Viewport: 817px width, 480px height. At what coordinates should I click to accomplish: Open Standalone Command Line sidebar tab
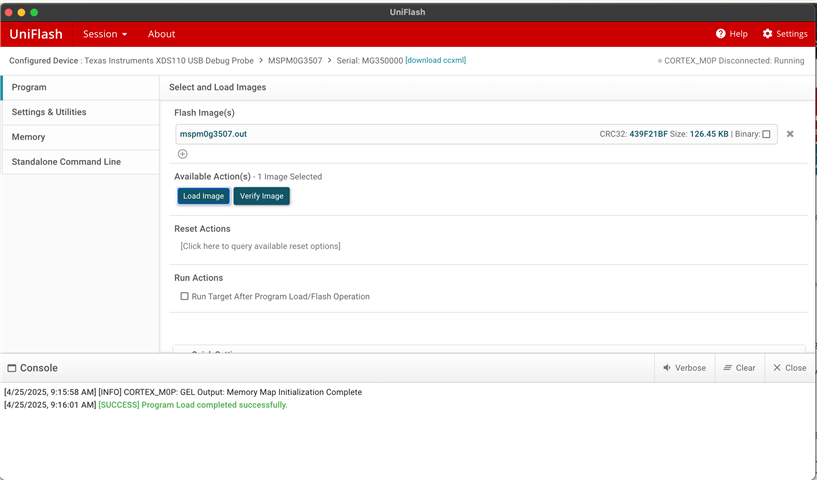(x=80, y=162)
